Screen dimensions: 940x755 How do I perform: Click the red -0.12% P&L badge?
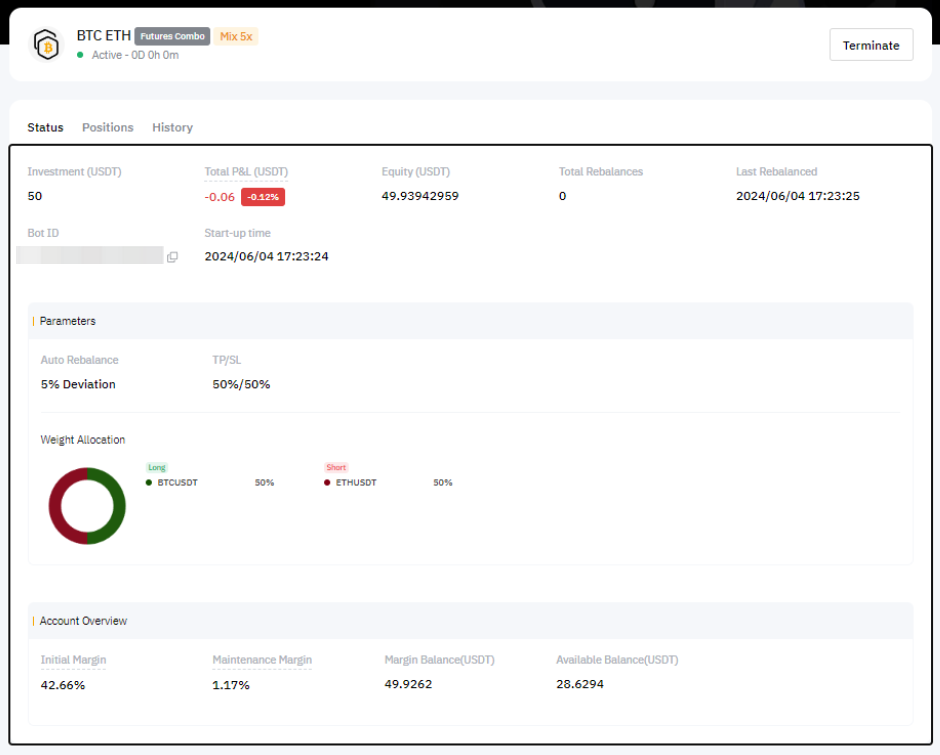click(263, 197)
